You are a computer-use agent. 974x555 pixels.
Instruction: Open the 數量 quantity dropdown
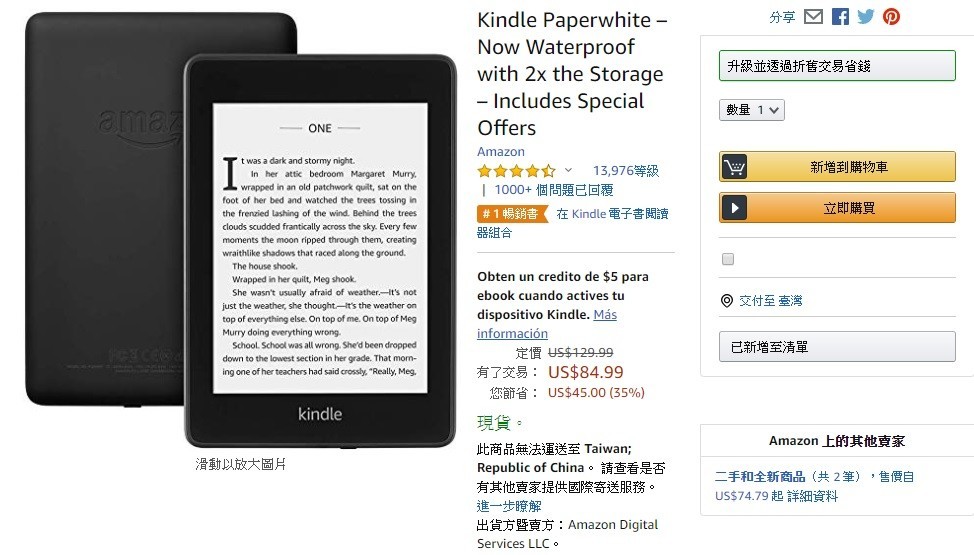[752, 110]
